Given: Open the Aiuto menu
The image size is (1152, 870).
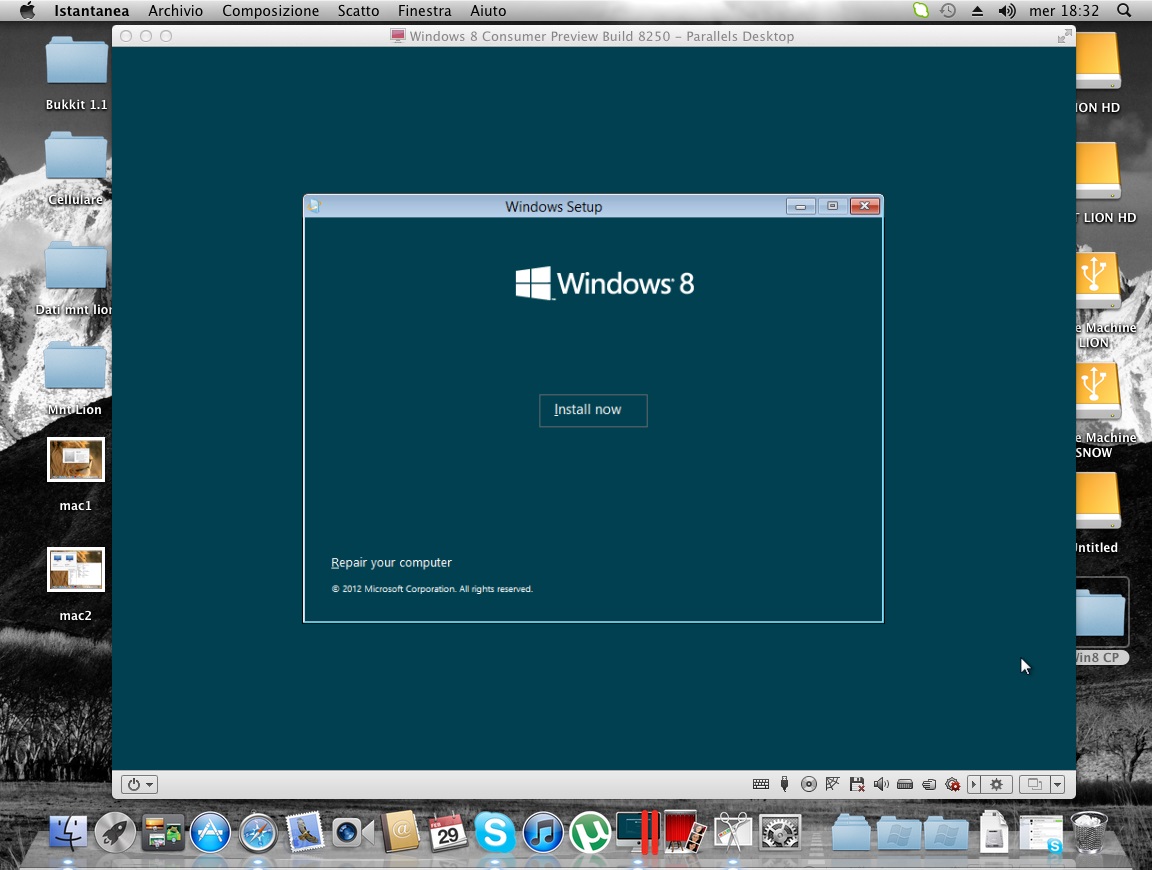Looking at the screenshot, I should (488, 11).
